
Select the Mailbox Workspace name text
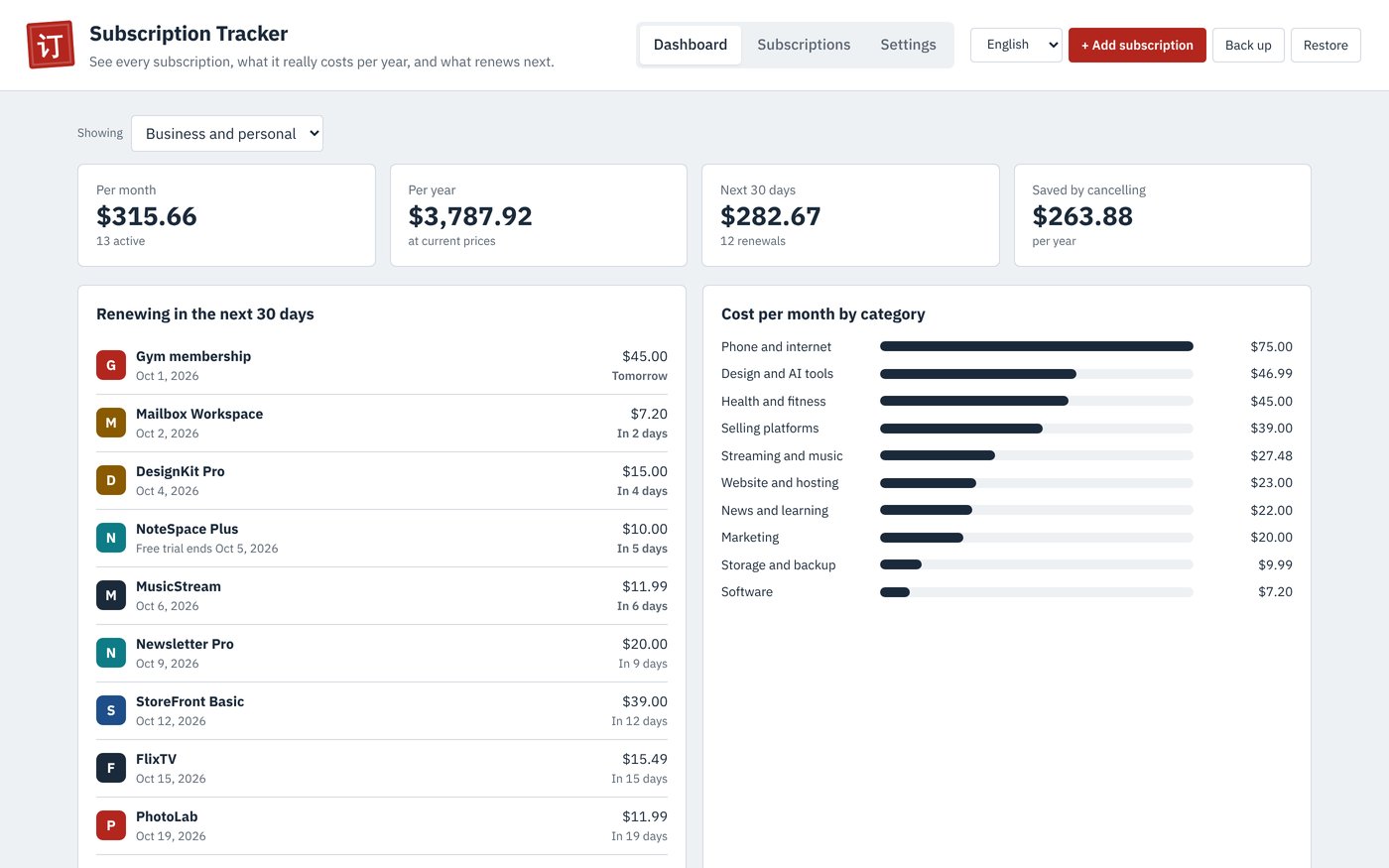(199, 414)
